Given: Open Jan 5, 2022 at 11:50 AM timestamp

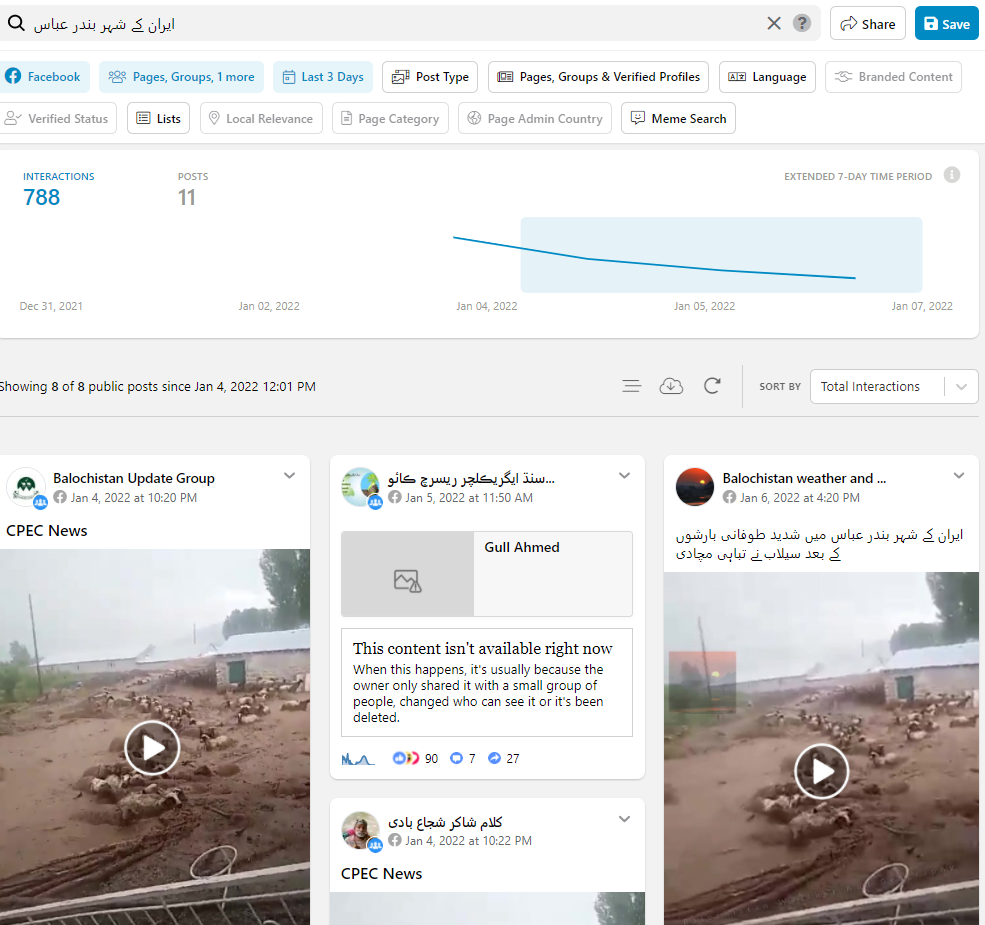Looking at the screenshot, I should 469,498.
